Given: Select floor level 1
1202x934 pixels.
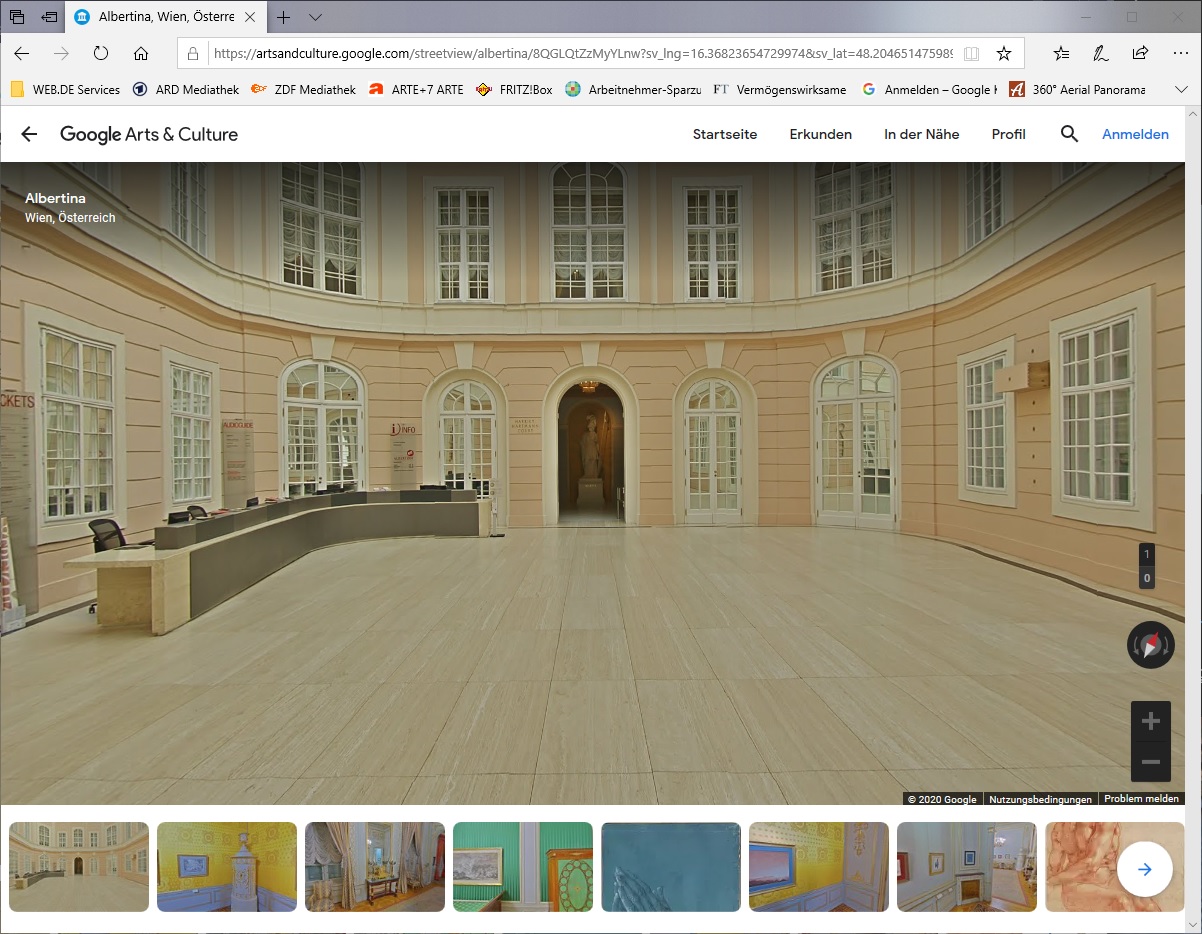Looking at the screenshot, I should pyautogui.click(x=1146, y=554).
